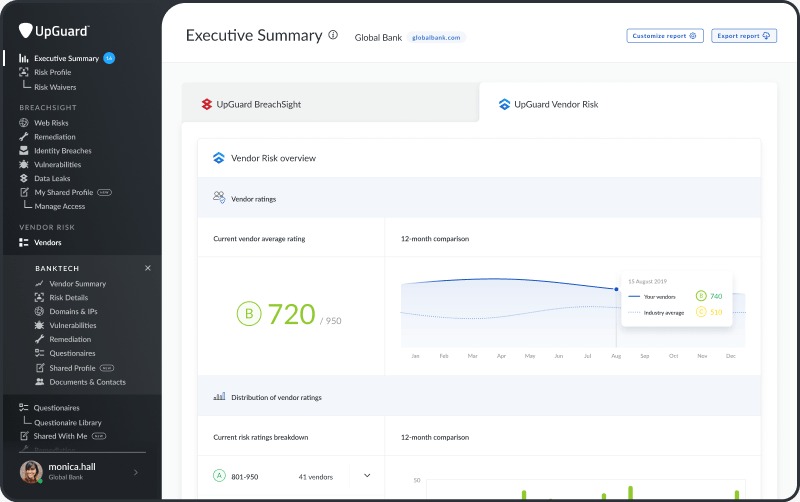800x502 pixels.
Task: Click the Executive Summary notification badge
Action: pos(109,58)
